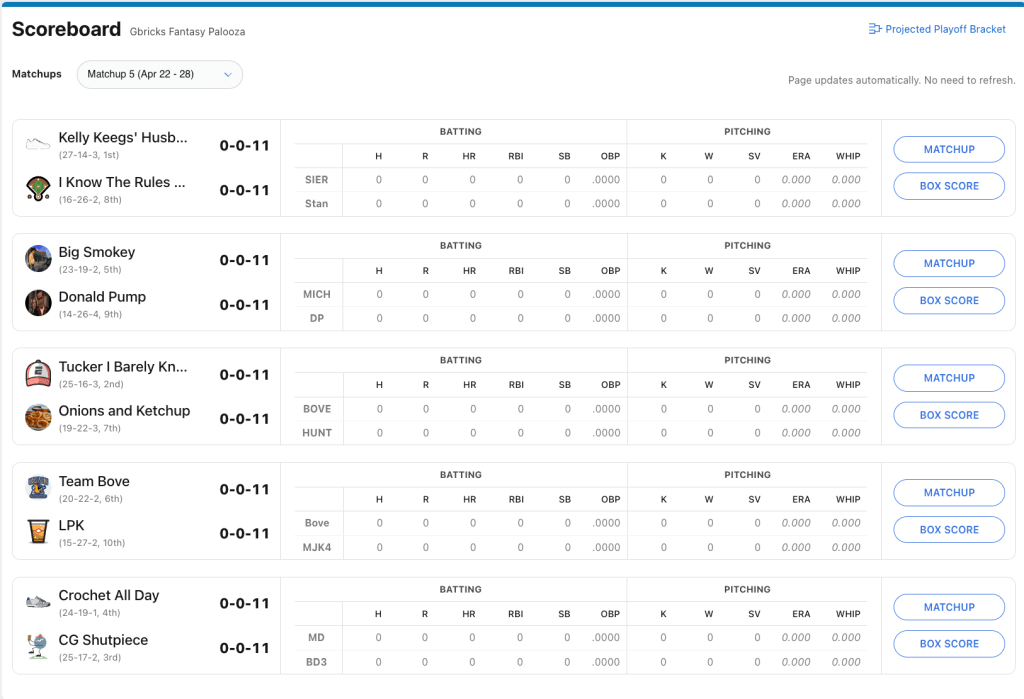Open BOX SCORE for Kelly Keegs' matchup
This screenshot has width=1024, height=699.
click(x=948, y=186)
